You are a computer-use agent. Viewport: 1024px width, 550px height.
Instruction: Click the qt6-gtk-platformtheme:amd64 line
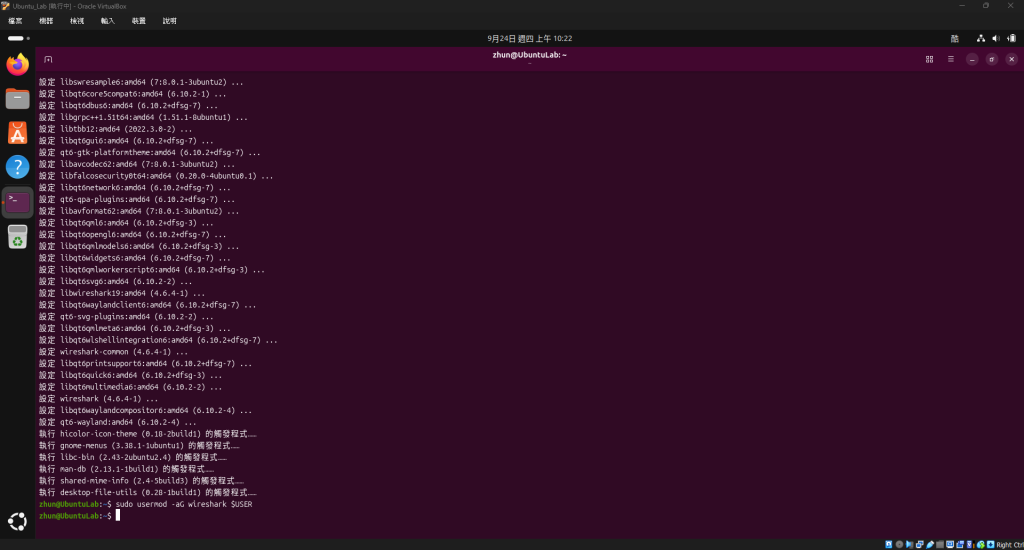(150, 152)
